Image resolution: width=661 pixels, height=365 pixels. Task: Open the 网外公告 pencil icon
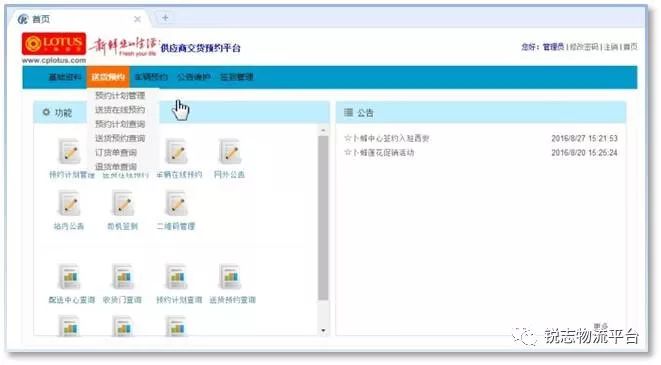coord(230,151)
